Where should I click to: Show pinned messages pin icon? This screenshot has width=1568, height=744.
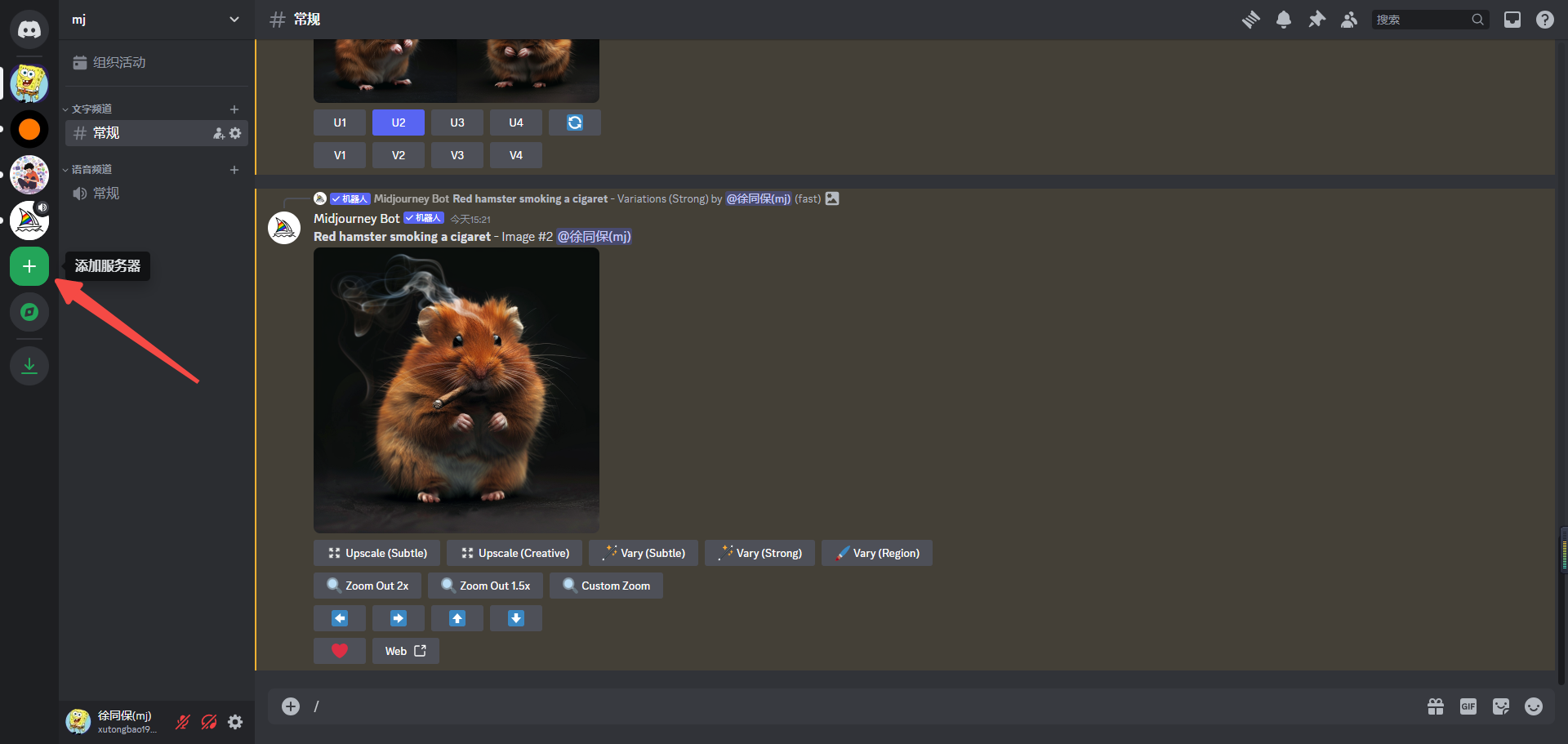pyautogui.click(x=1316, y=20)
